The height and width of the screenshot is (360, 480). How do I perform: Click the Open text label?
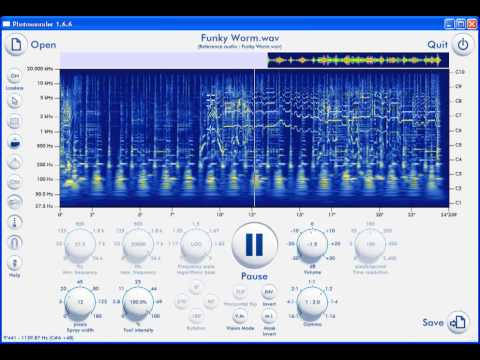click(43, 45)
